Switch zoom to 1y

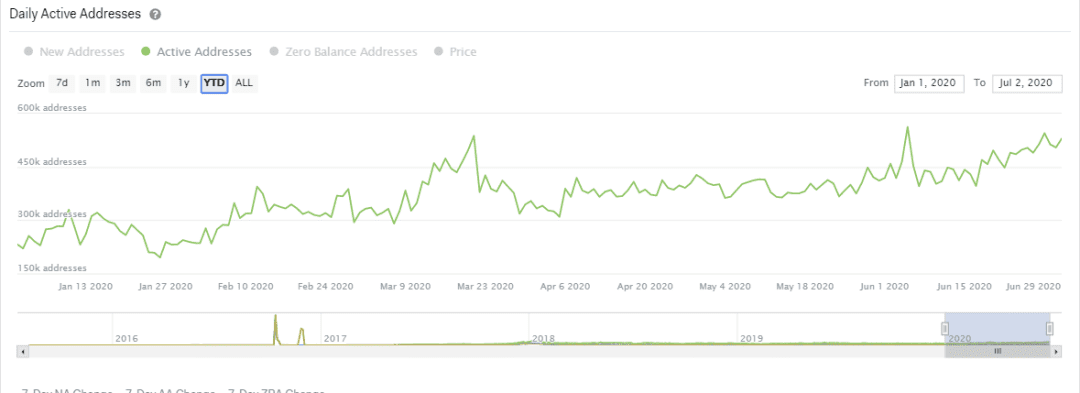pyautogui.click(x=183, y=83)
